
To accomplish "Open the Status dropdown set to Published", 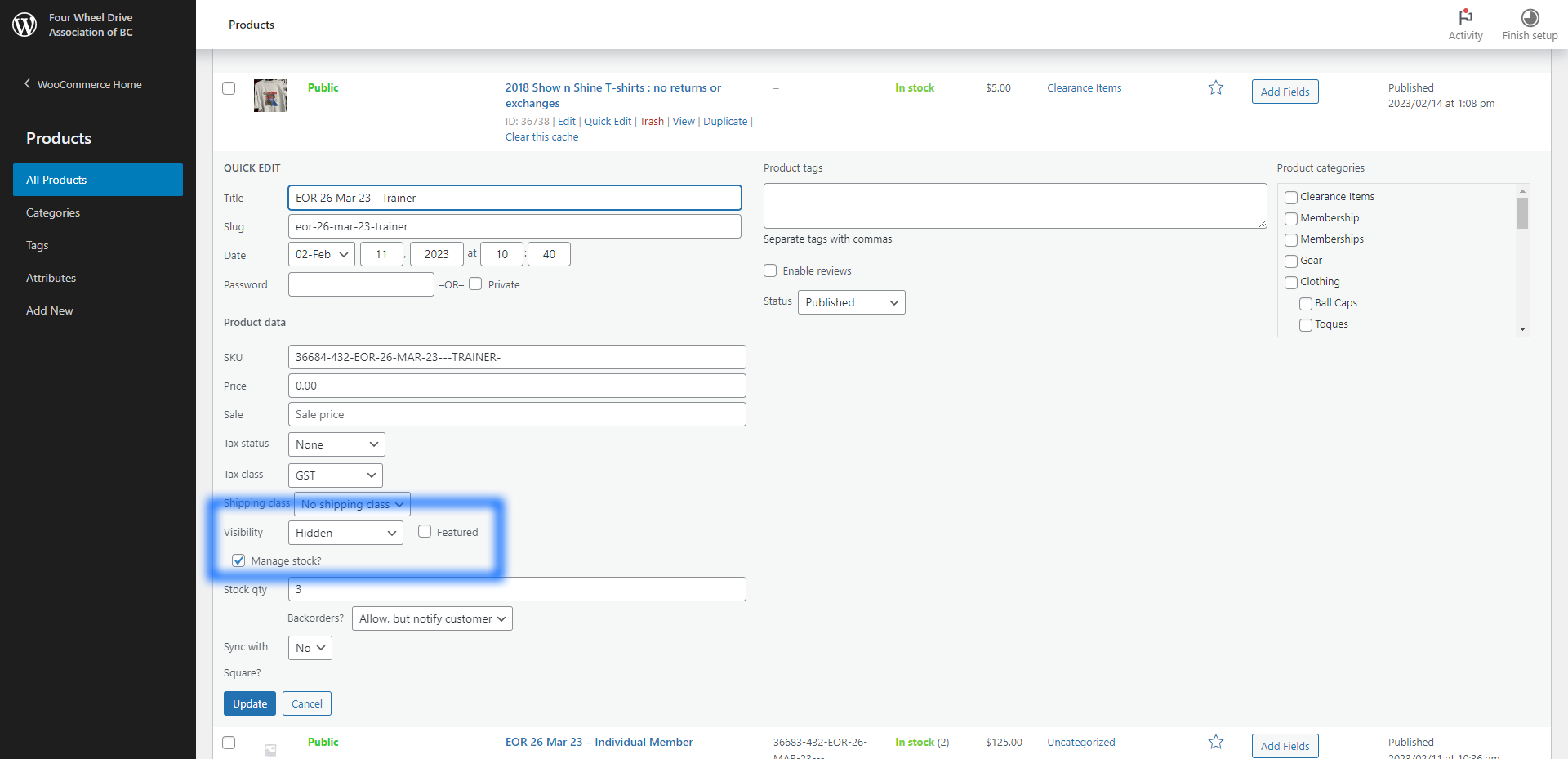I will [x=852, y=302].
